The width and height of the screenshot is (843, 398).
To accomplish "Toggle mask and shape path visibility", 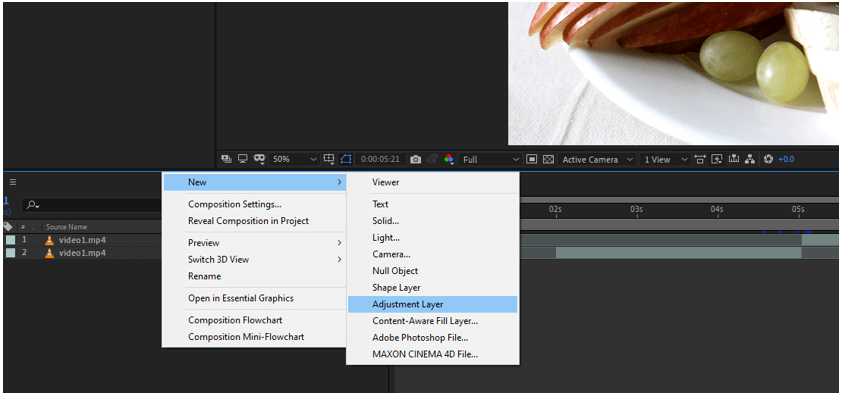I will click(346, 159).
